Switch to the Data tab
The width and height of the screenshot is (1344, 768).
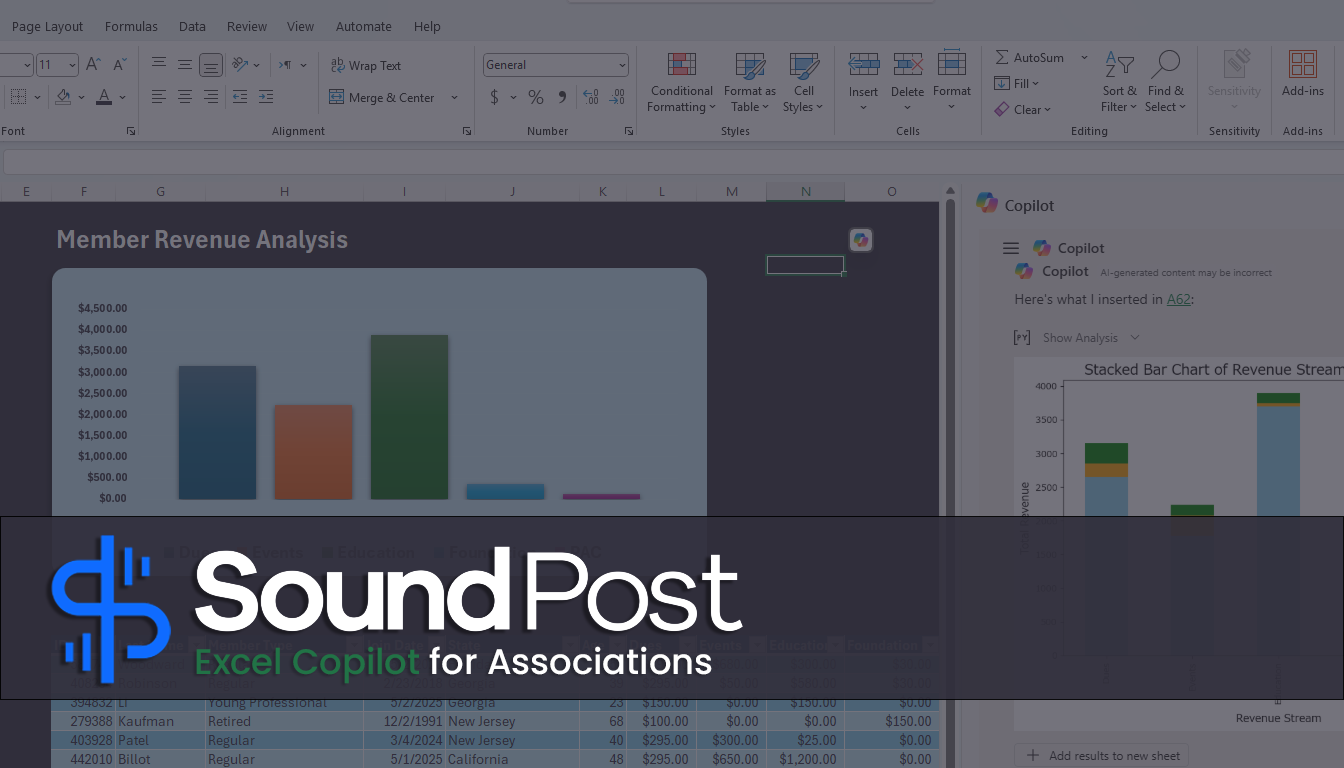pos(192,27)
